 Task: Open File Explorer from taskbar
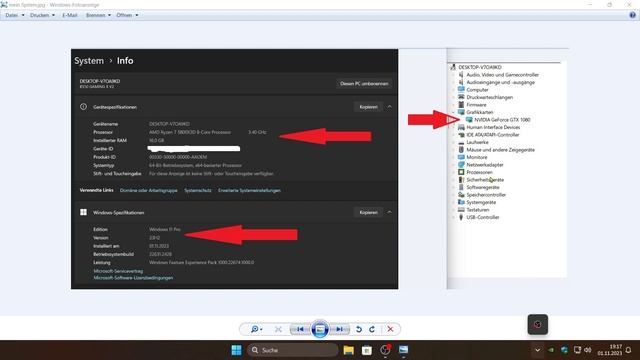tap(349, 350)
